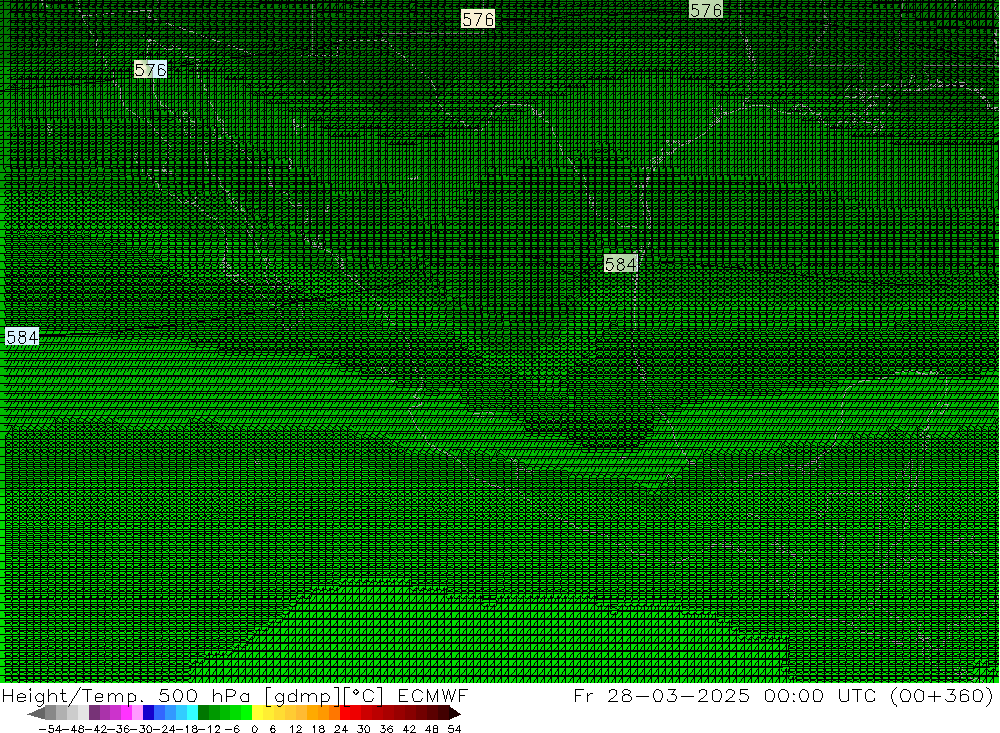Viewport: 1000px width, 733px height.
Task: Click the 'Height/Temp. 500 hPa' title text
Action: tap(126, 695)
